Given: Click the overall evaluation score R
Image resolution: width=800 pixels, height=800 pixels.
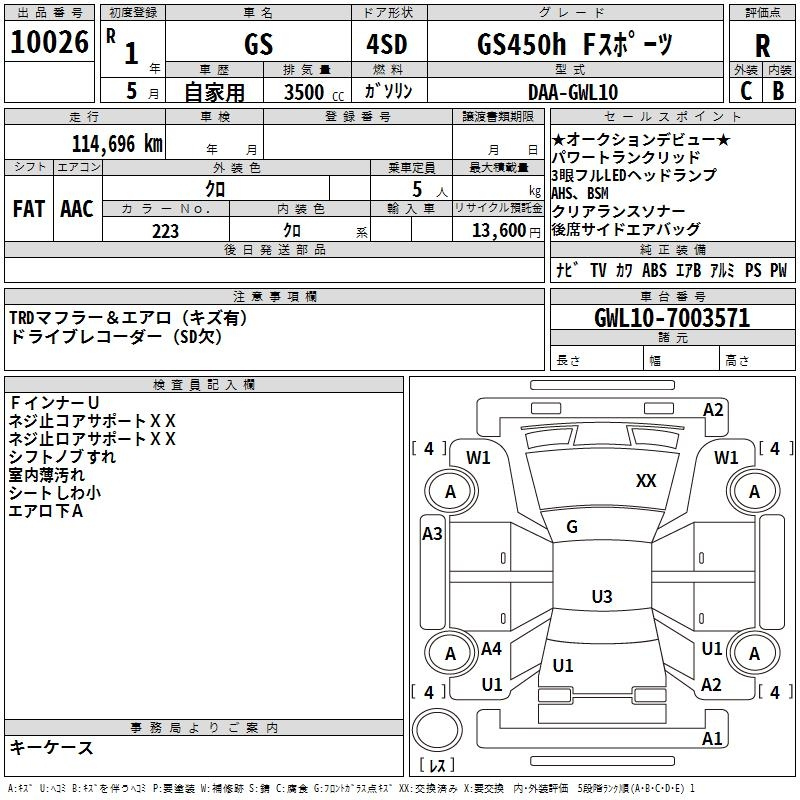Looking at the screenshot, I should pyautogui.click(x=762, y=45).
